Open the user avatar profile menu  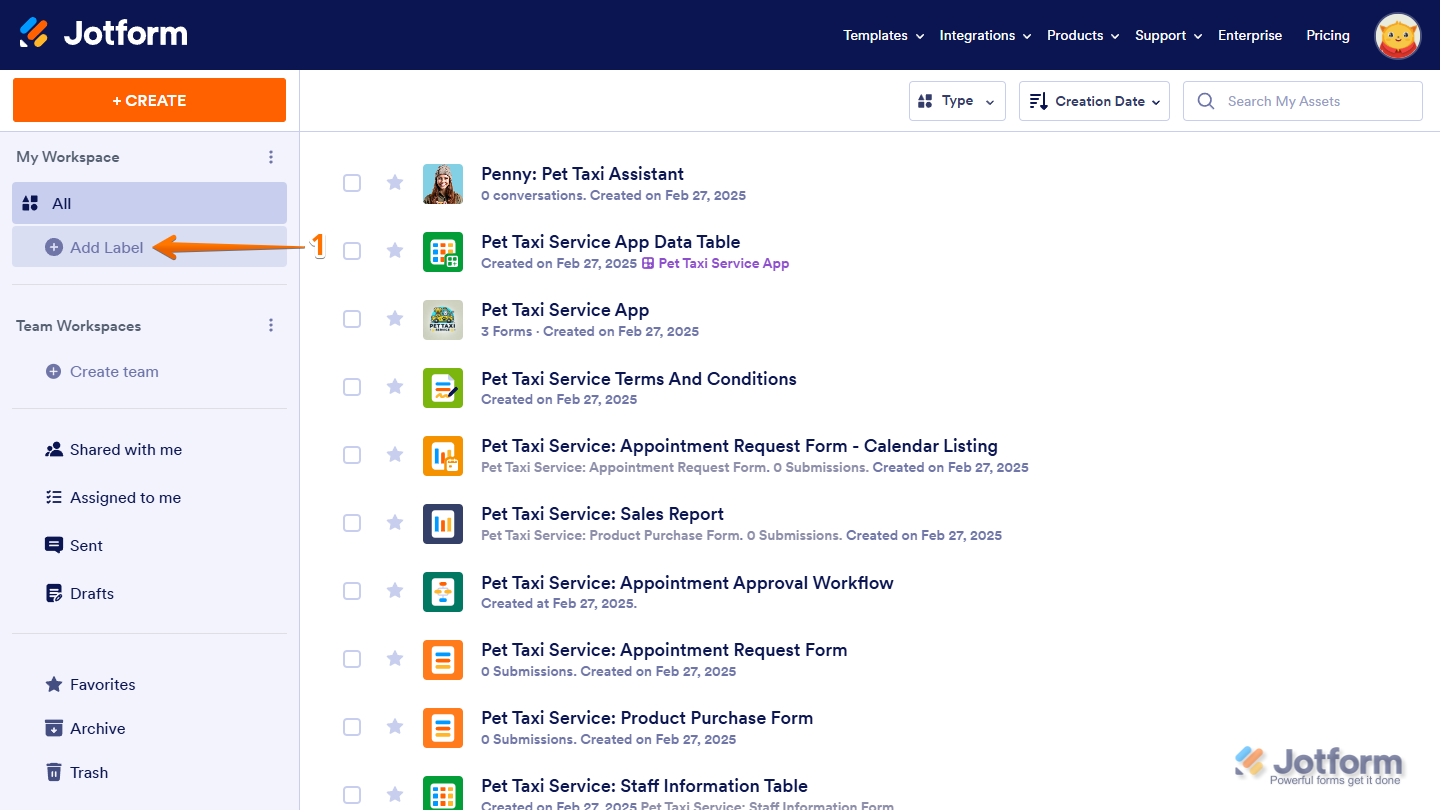coord(1397,36)
